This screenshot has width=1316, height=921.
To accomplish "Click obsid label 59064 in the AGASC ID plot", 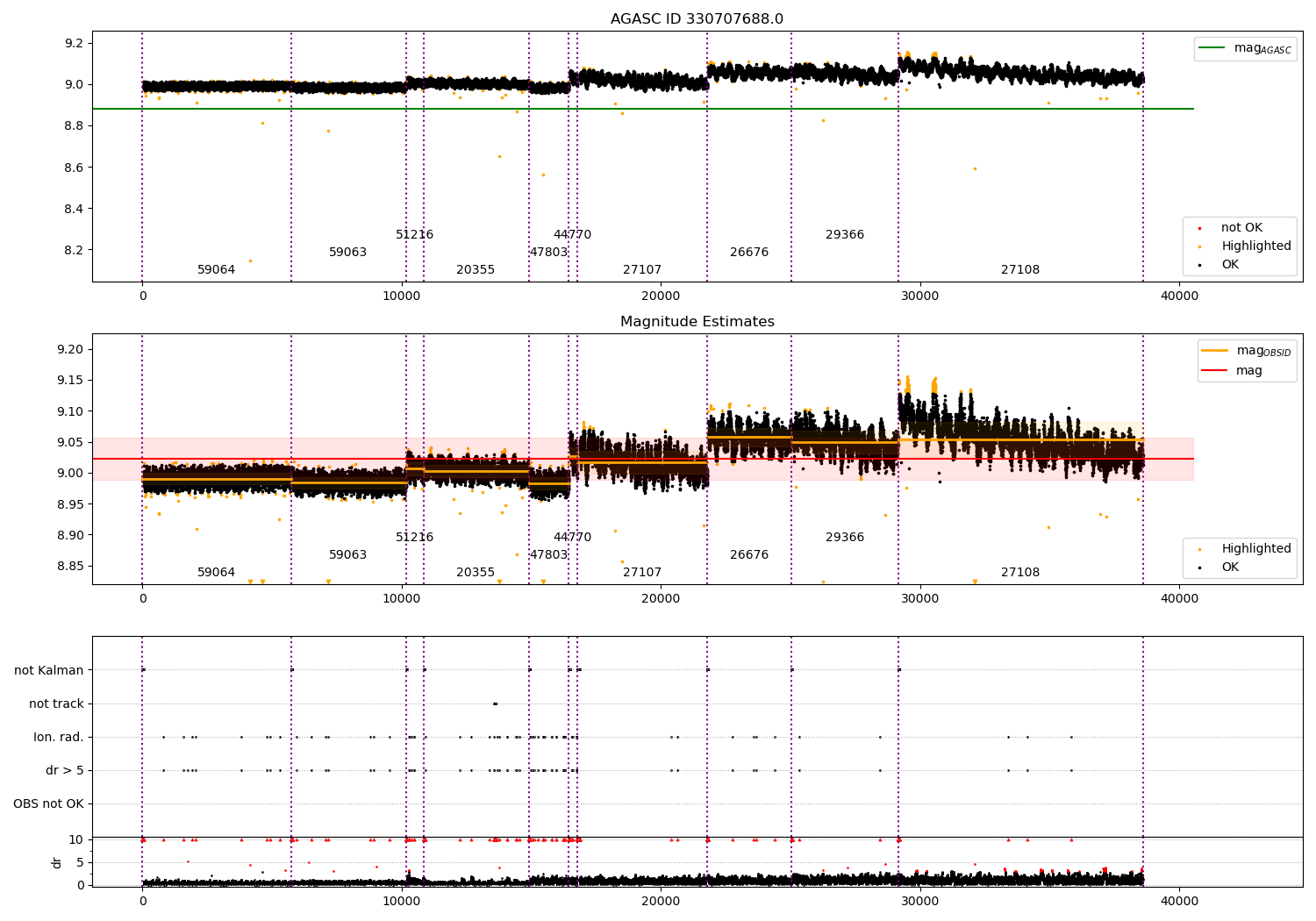I will point(216,270).
